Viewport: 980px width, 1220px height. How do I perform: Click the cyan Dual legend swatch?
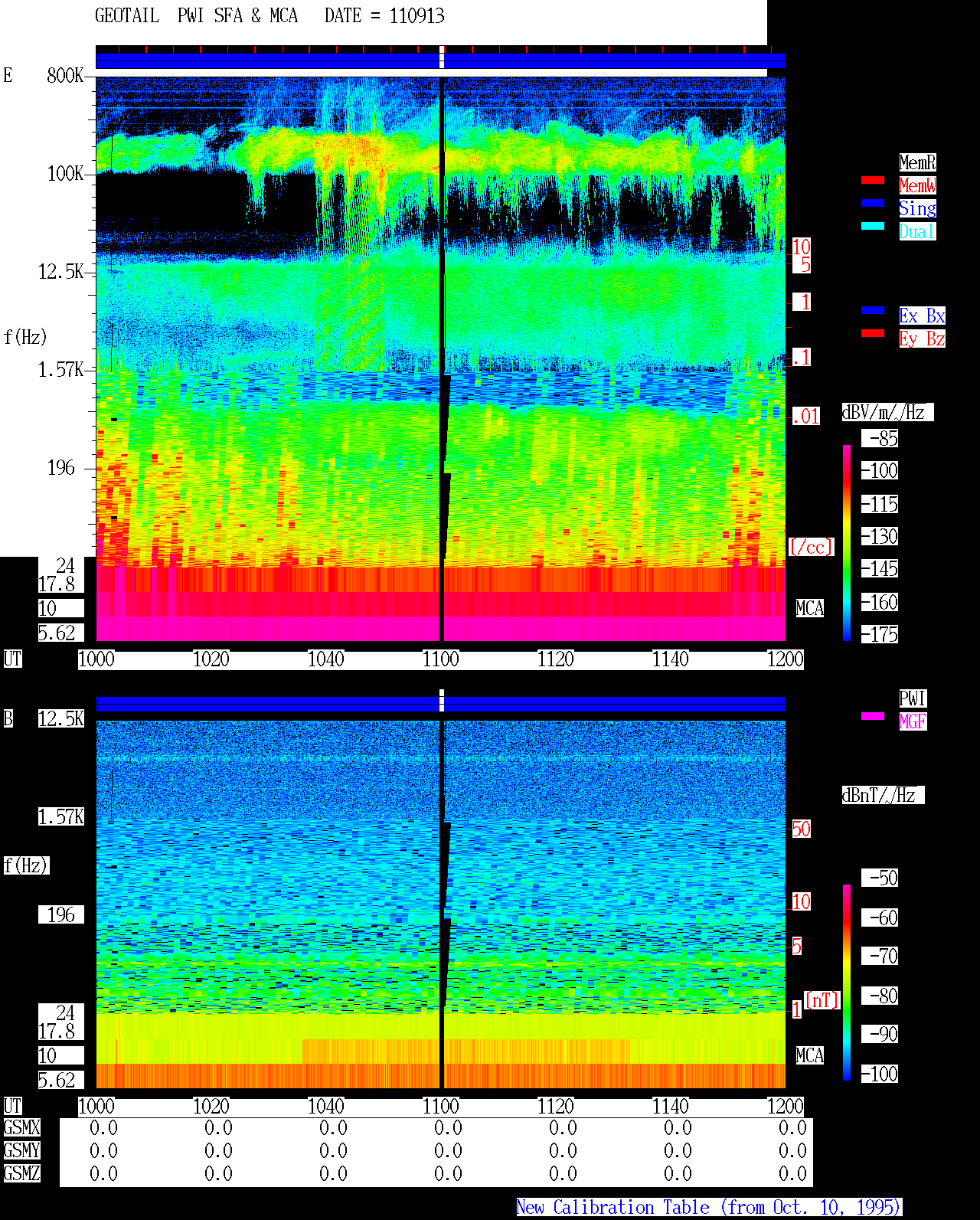pos(873,226)
